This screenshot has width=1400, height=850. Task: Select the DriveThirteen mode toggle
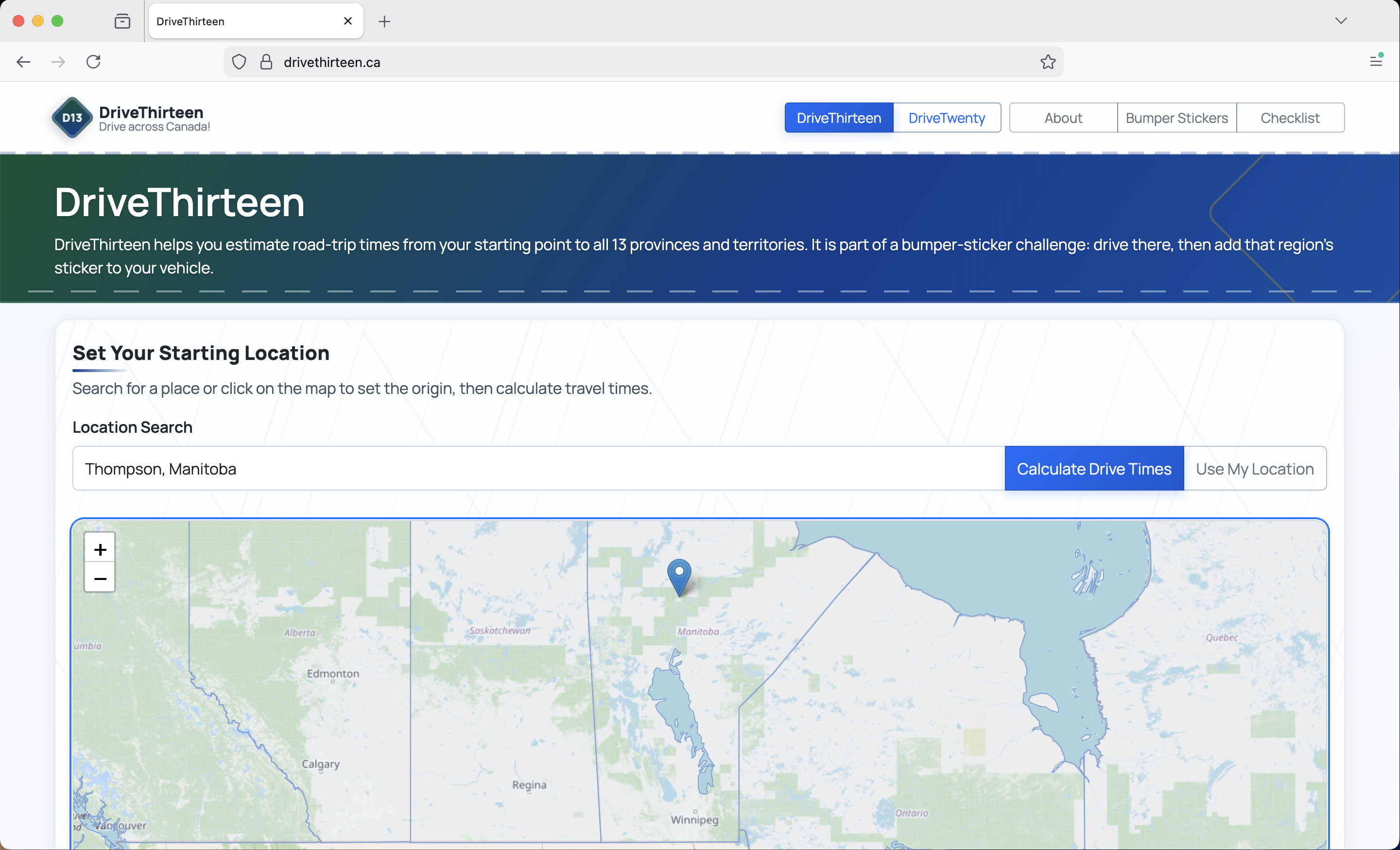point(839,118)
